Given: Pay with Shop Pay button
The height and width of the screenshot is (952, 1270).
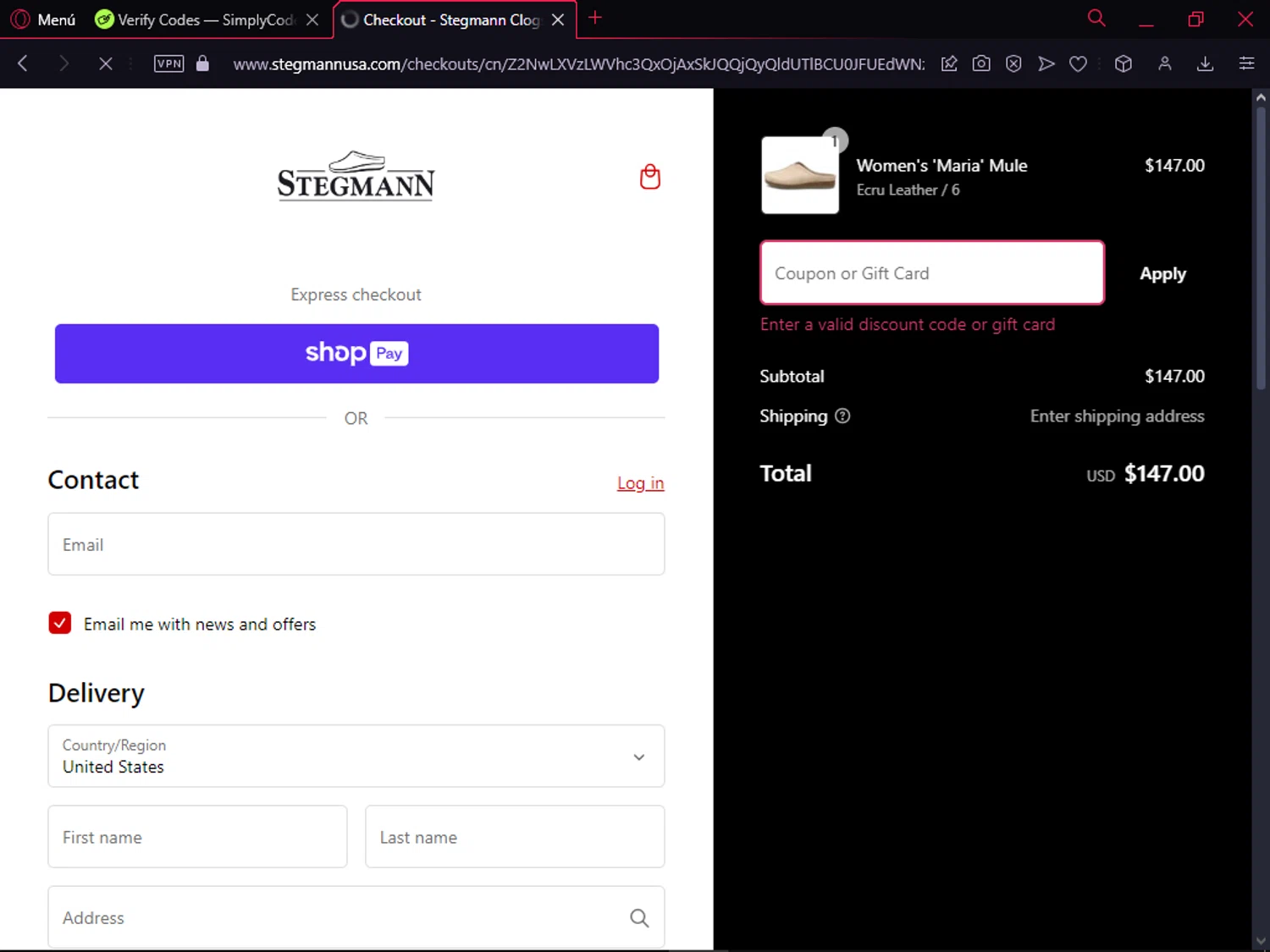Looking at the screenshot, I should tap(356, 354).
